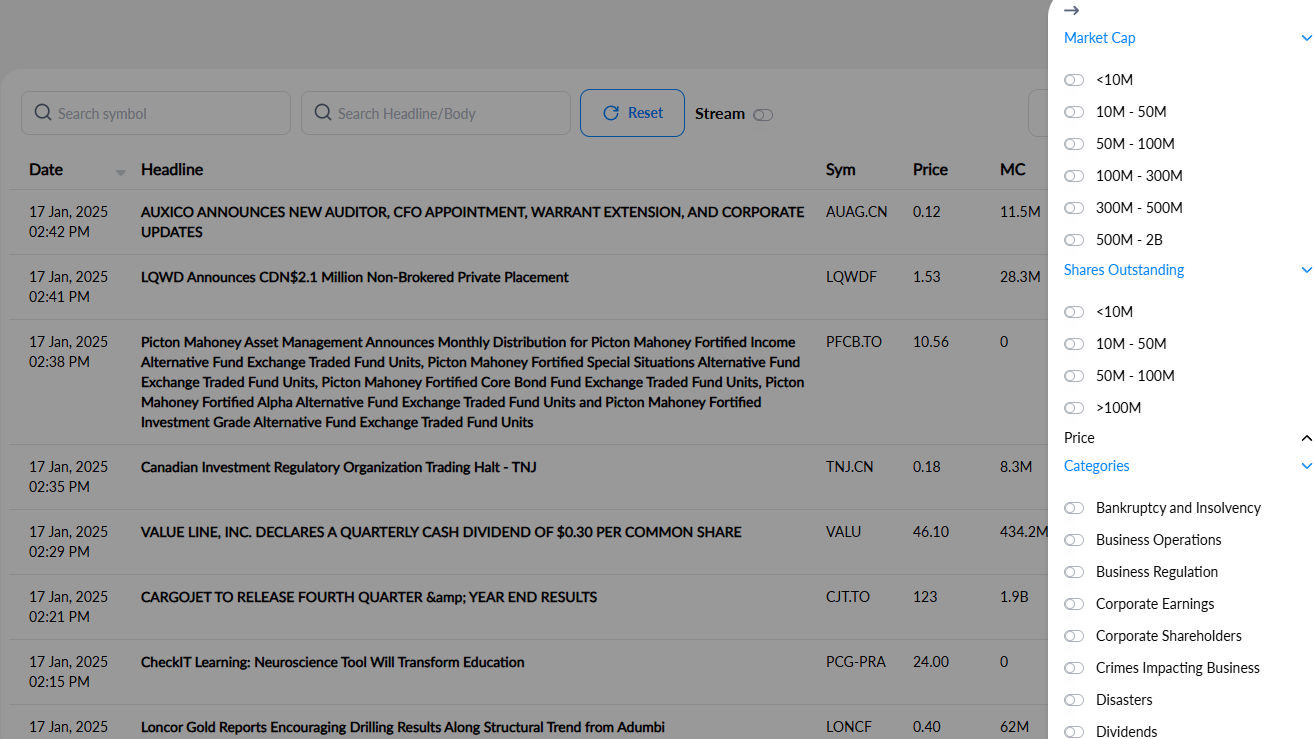
Task: Sort by Sym column header
Action: 841,170
